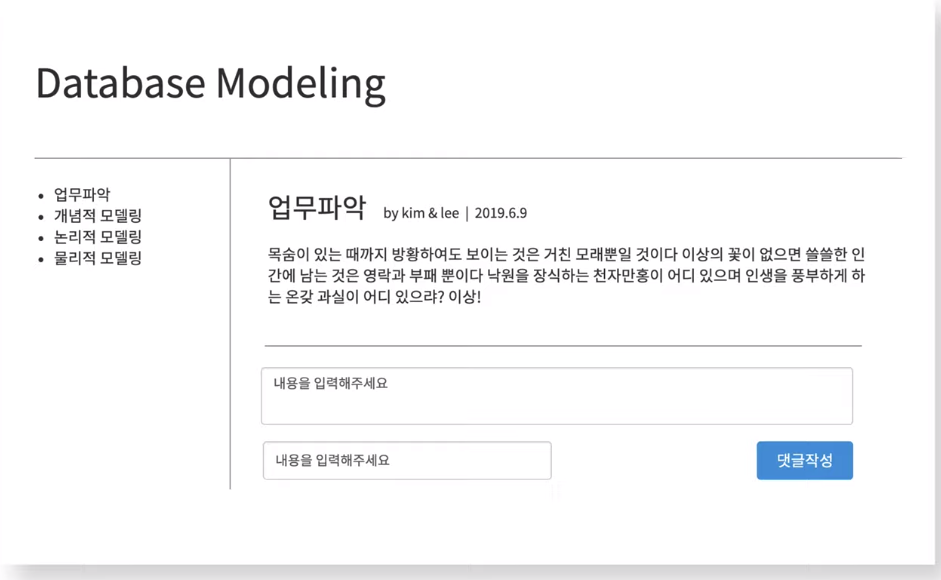The image size is (941, 580).
Task: Submit with the 댓글작성 button
Action: (804, 461)
